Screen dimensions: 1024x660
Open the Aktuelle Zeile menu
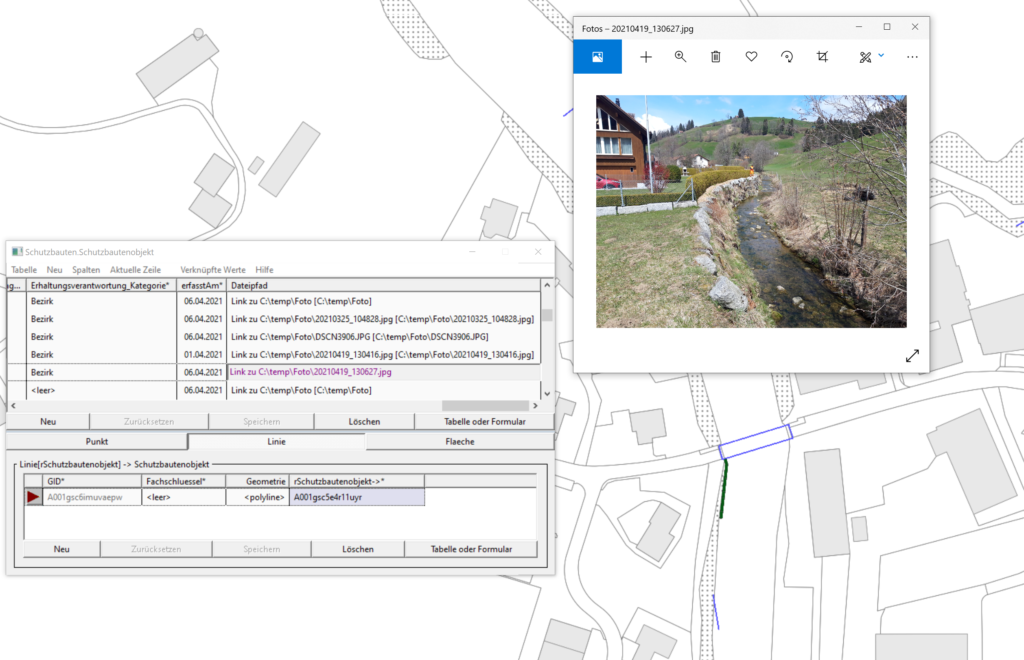[135, 270]
